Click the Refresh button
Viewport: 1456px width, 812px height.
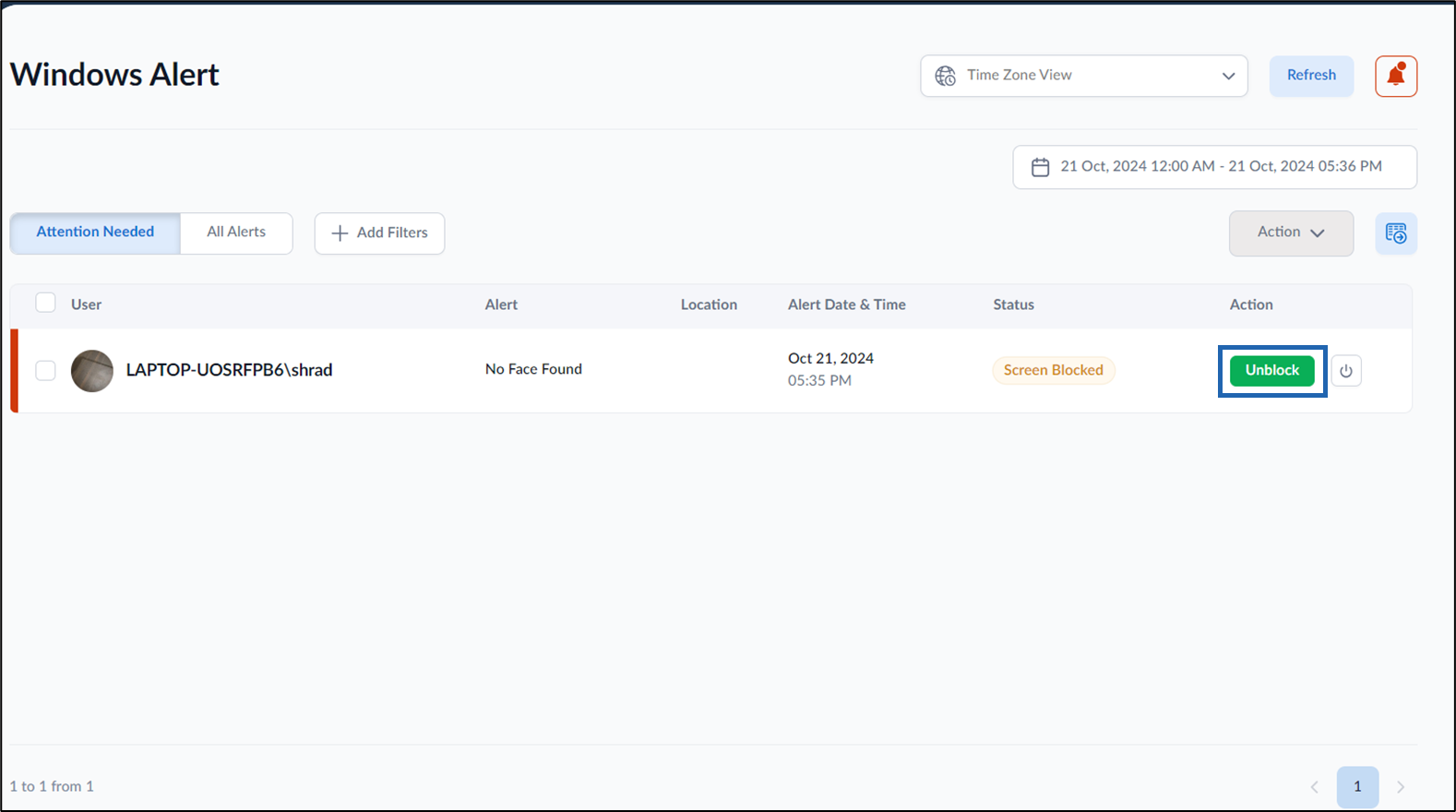click(x=1311, y=76)
